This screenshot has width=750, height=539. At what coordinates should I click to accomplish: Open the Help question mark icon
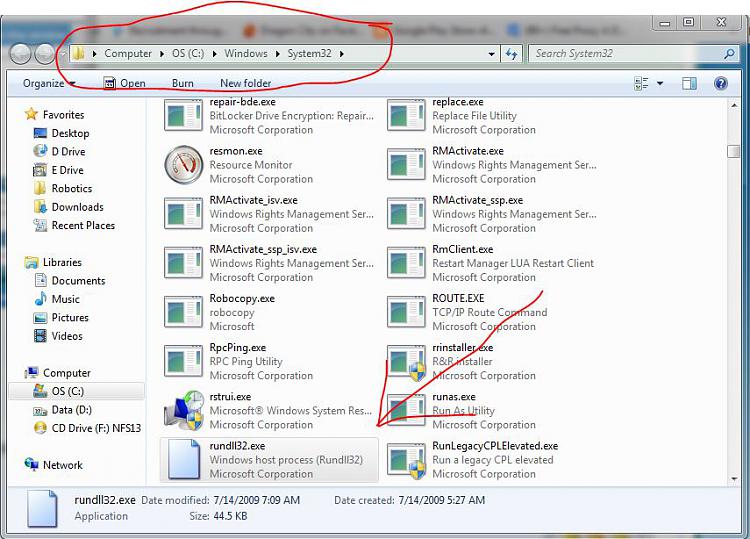click(x=721, y=84)
